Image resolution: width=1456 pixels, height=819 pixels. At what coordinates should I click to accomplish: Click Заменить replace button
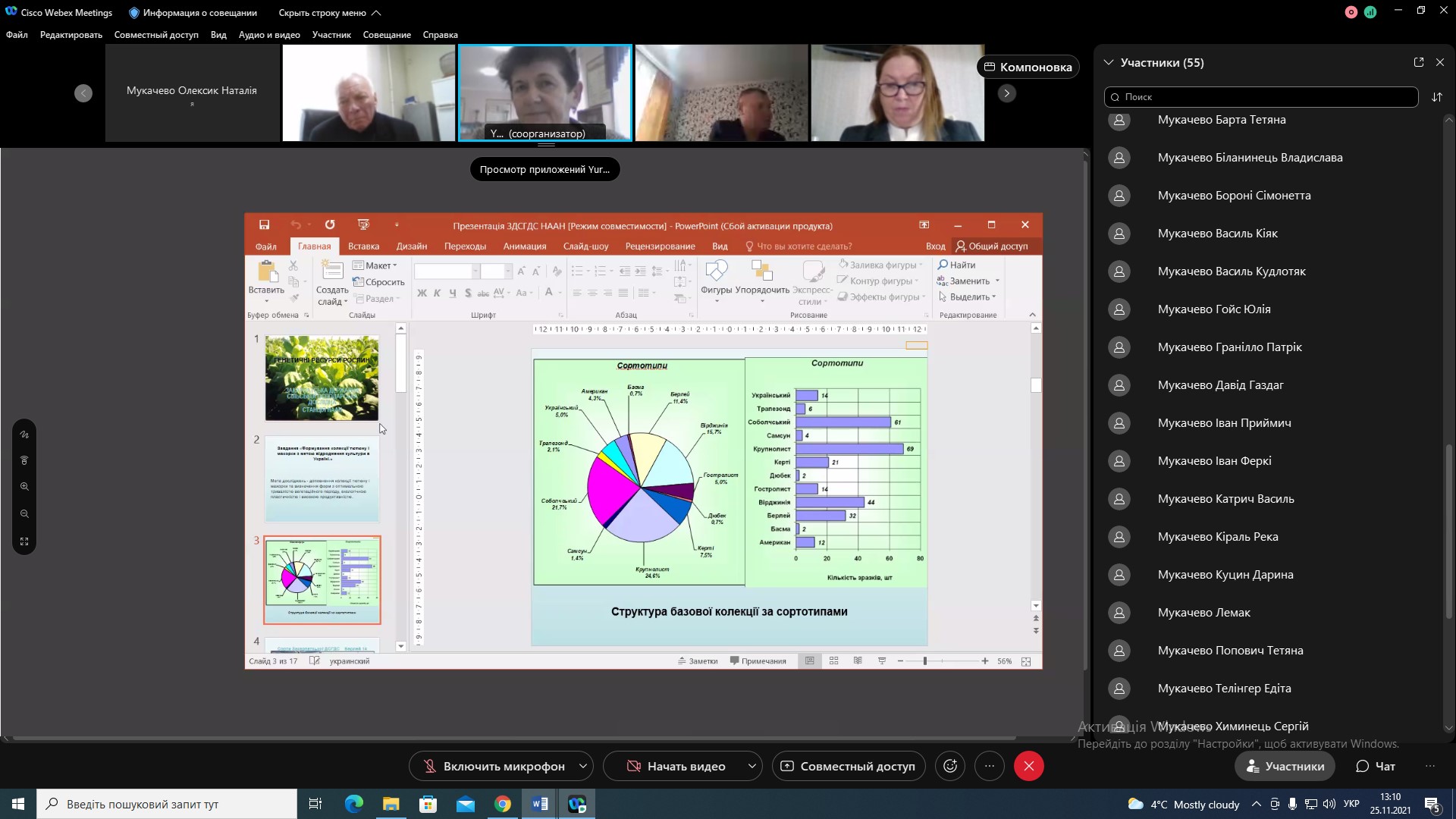click(968, 281)
